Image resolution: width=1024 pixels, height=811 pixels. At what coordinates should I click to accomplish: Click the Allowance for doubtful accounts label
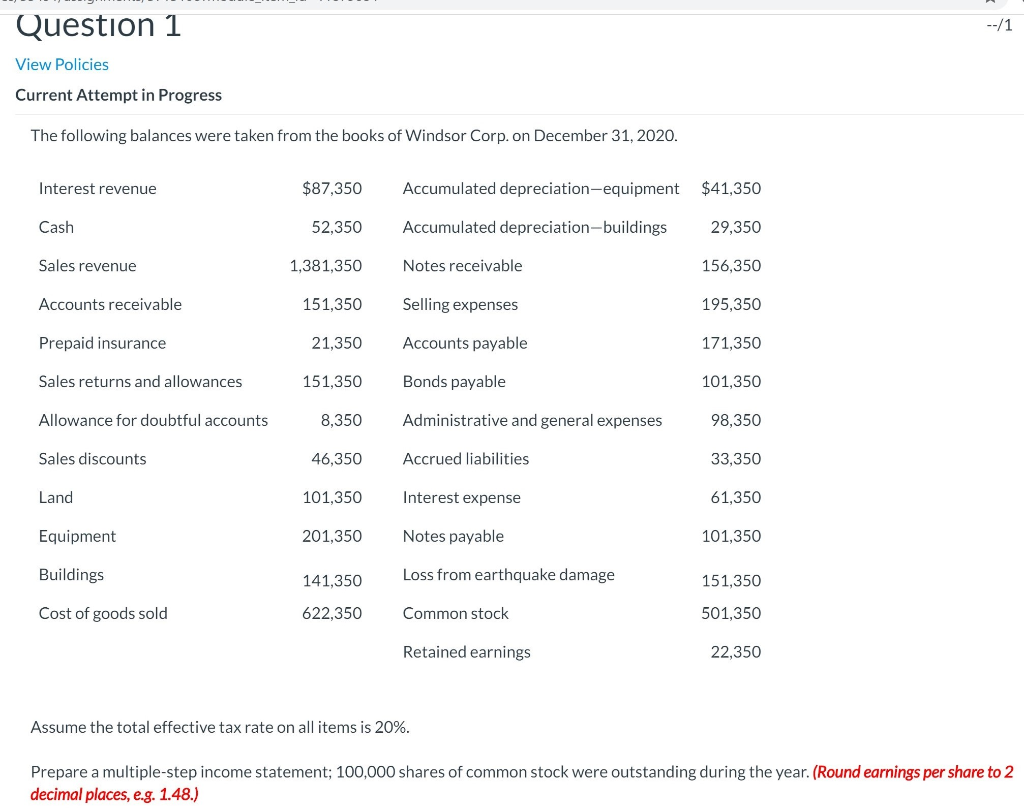153,420
